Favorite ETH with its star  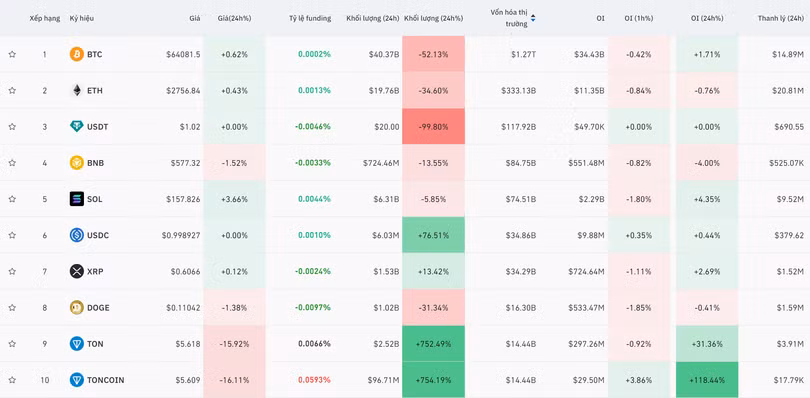click(12, 90)
